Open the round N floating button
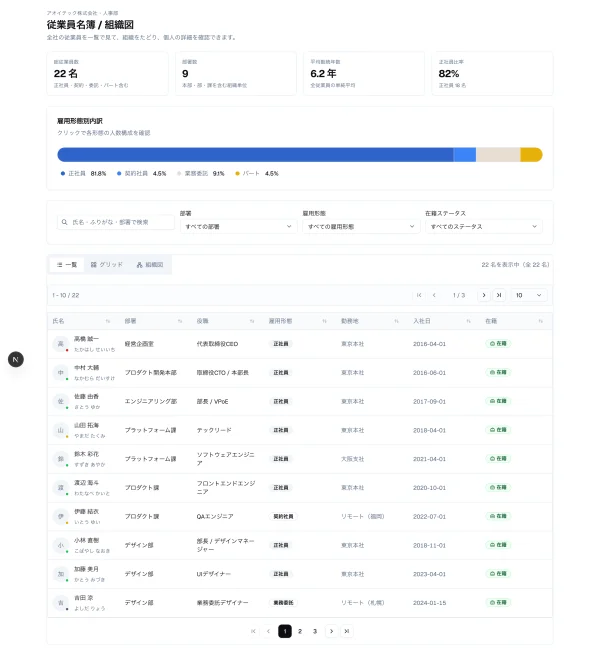 (x=16, y=359)
